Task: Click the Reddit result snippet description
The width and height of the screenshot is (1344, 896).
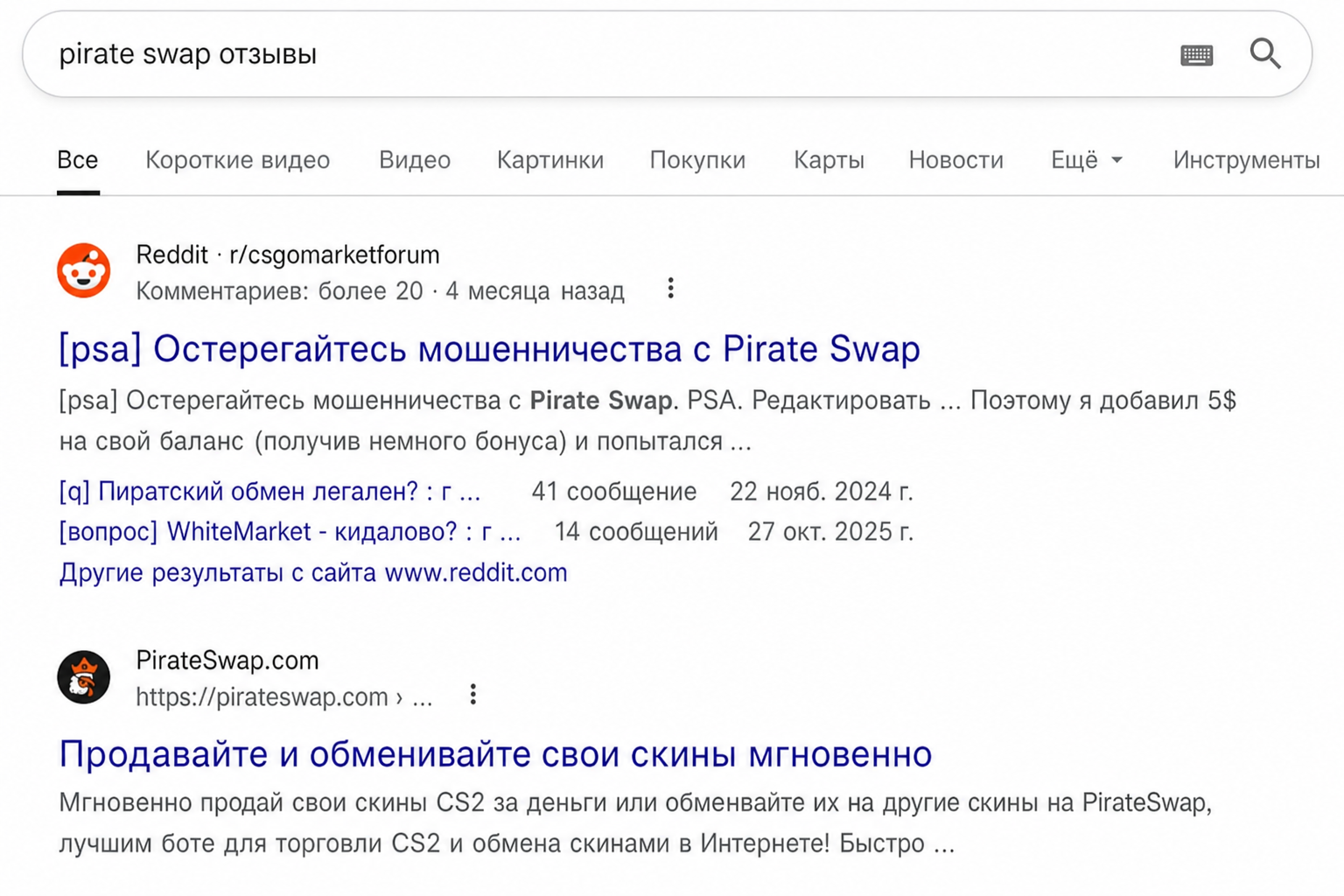Action: point(647,421)
